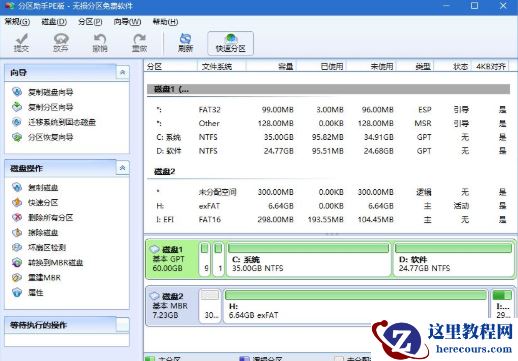Click the 撤销 (undo) toolbar icon

[100, 43]
